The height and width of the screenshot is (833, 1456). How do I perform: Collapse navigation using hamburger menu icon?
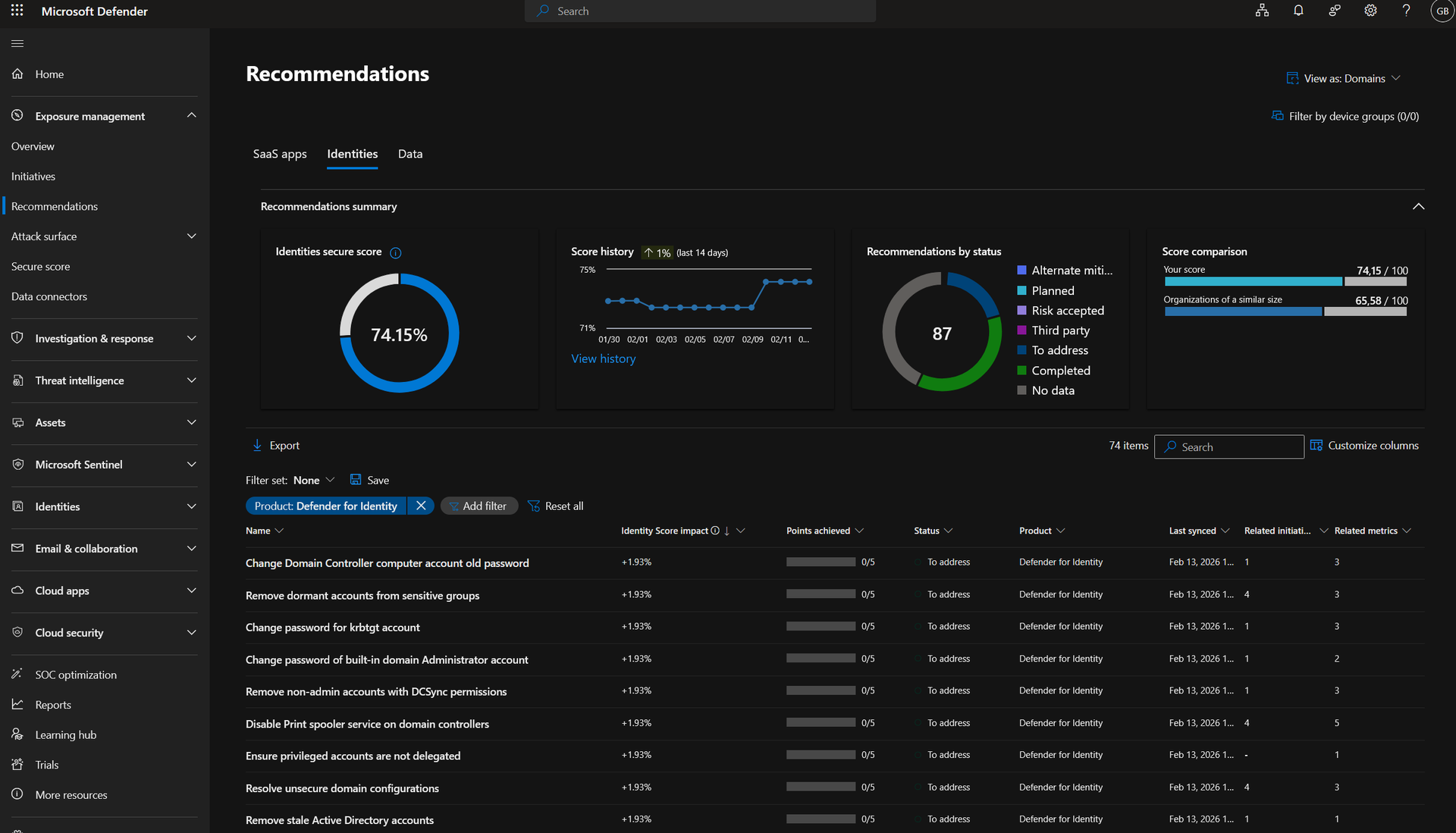click(x=17, y=43)
